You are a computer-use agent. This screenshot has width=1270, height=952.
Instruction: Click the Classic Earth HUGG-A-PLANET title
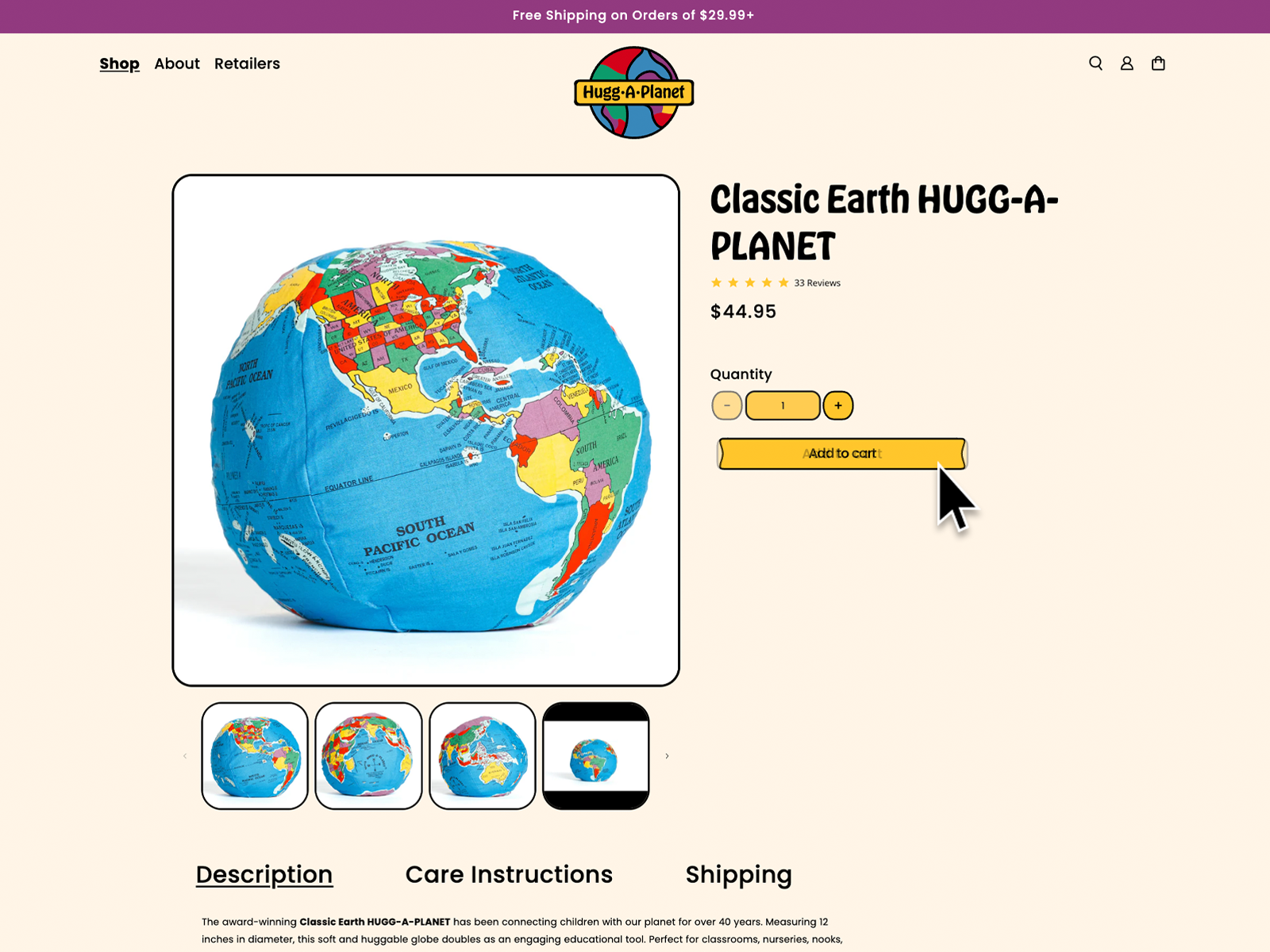[884, 223]
